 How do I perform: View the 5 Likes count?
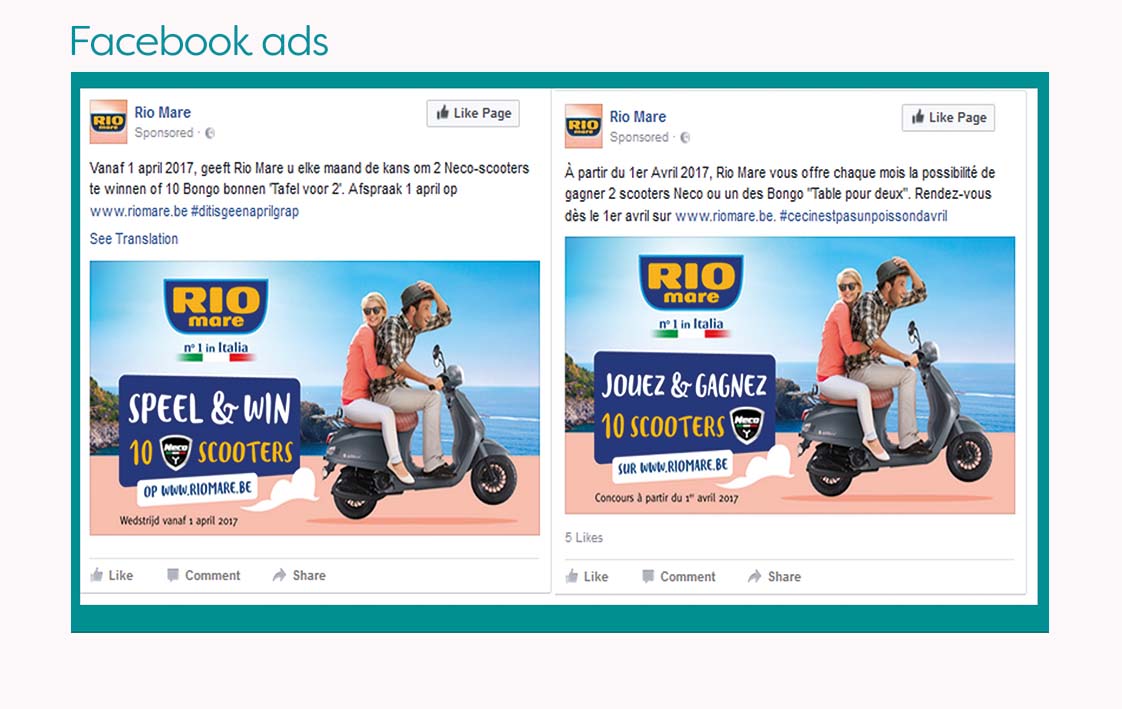[584, 537]
